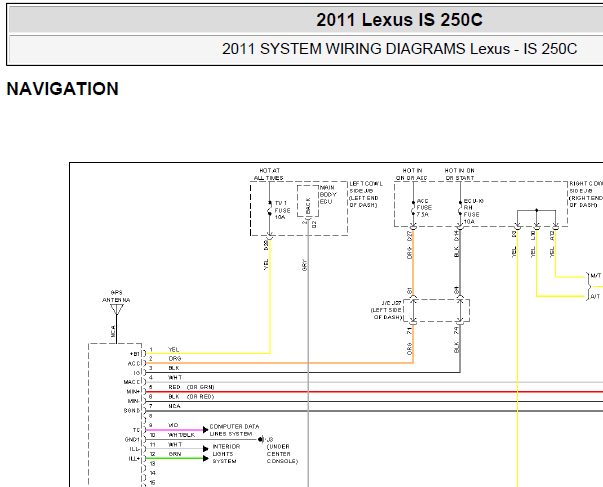Image resolution: width=603 pixels, height=487 pixels.
Task: Select the A/T transmission label
Action: (595, 297)
